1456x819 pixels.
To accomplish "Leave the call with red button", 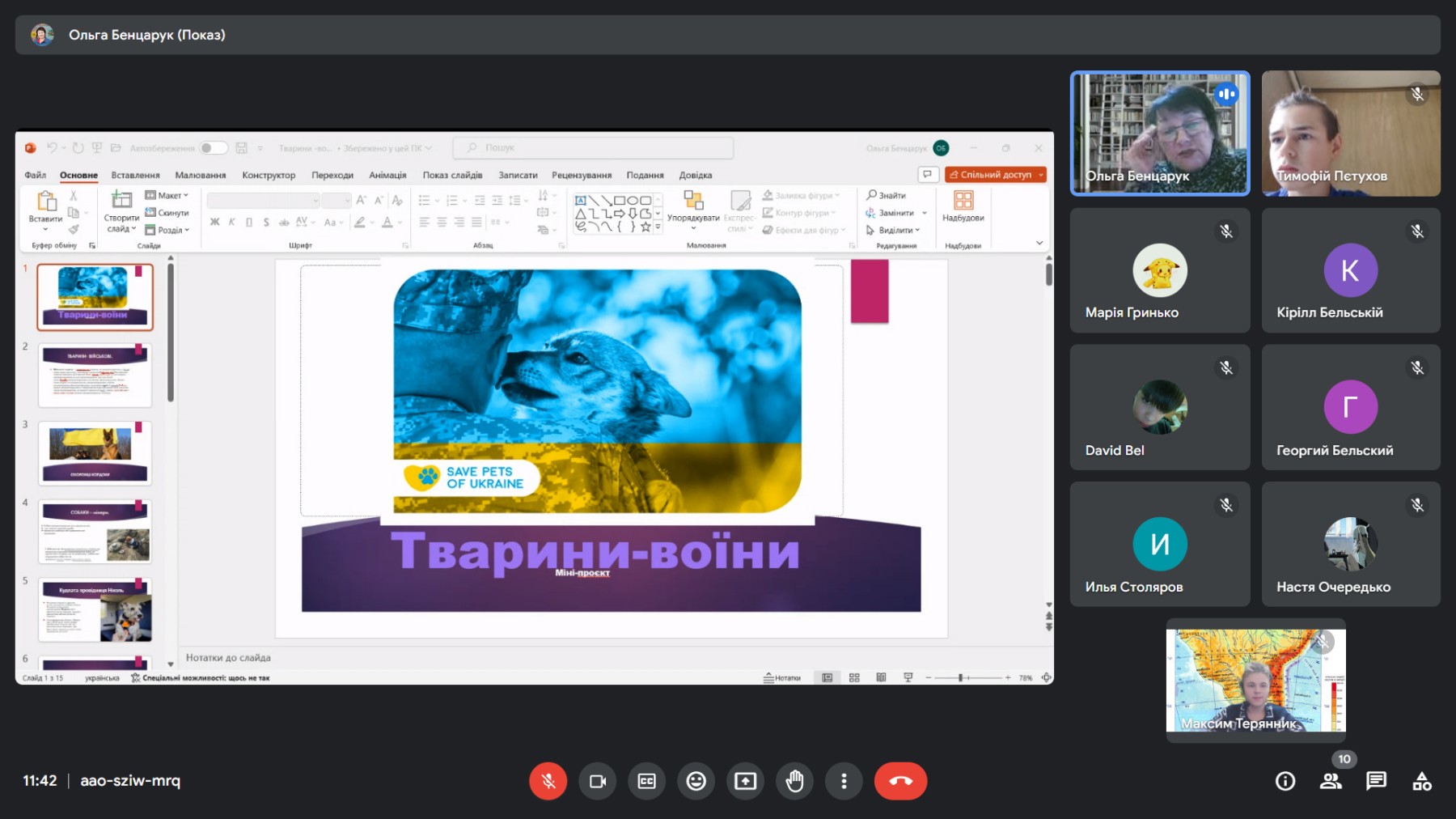I will (900, 781).
